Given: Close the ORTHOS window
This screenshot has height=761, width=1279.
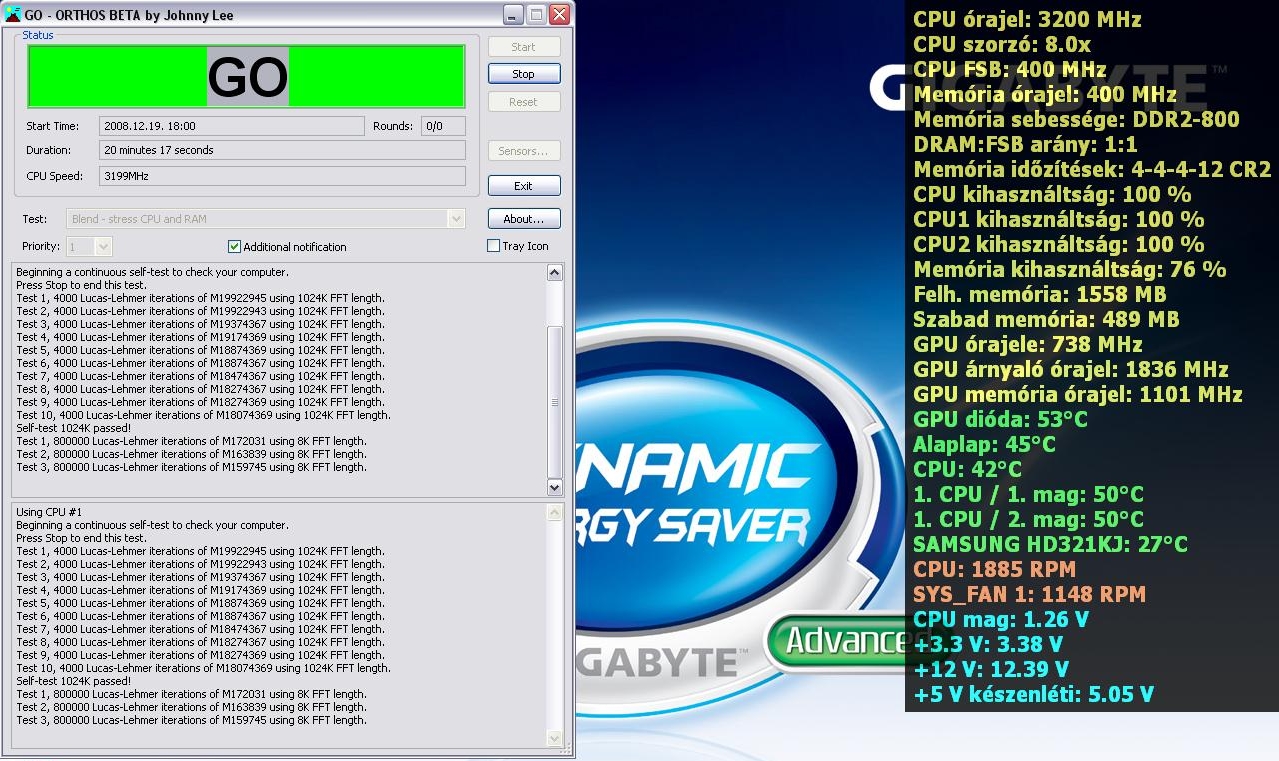Looking at the screenshot, I should pos(559,15).
